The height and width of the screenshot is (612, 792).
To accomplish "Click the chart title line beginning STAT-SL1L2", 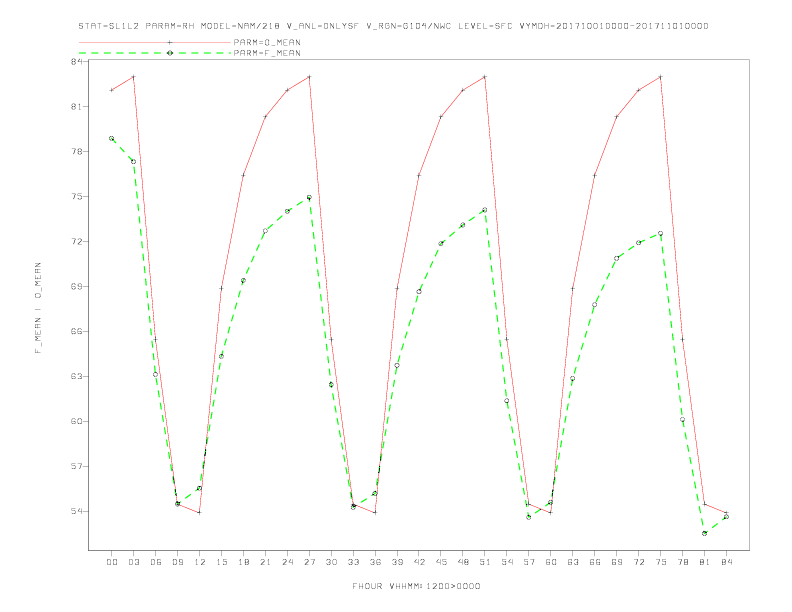I will pyautogui.click(x=393, y=26).
